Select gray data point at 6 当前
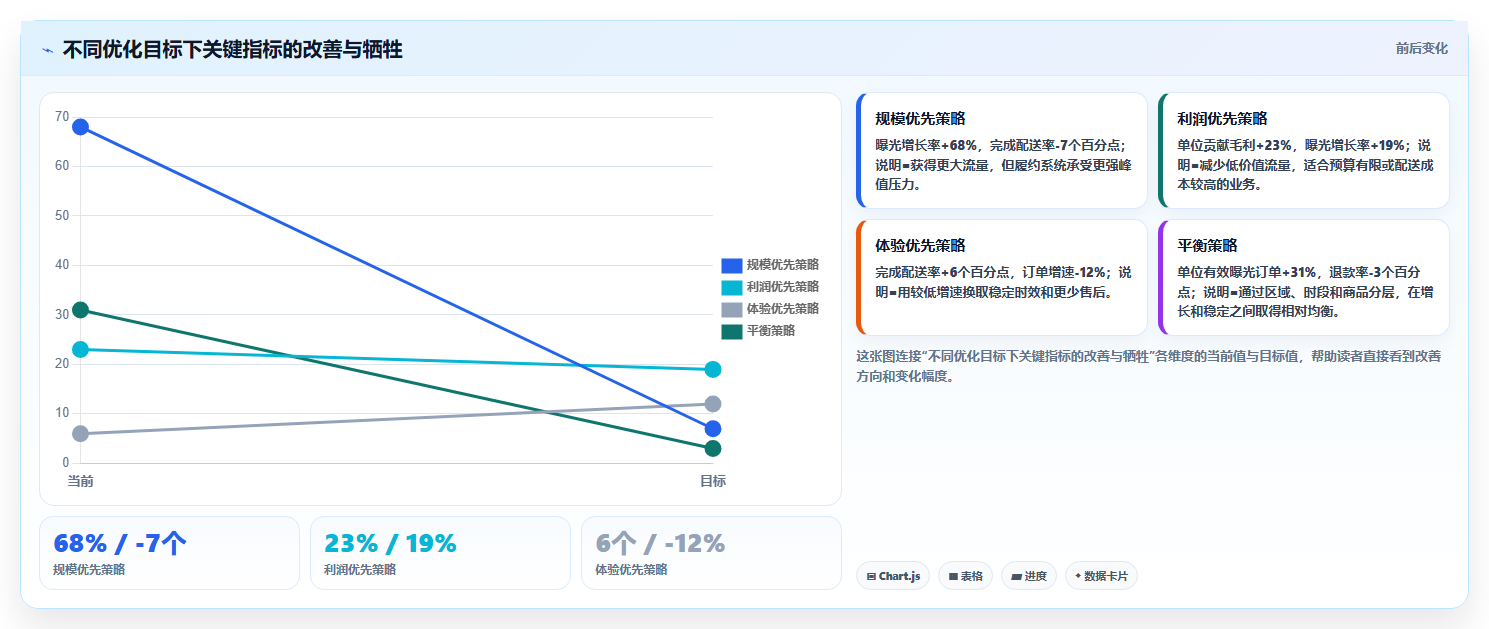The image size is (1489, 629). tap(80, 433)
